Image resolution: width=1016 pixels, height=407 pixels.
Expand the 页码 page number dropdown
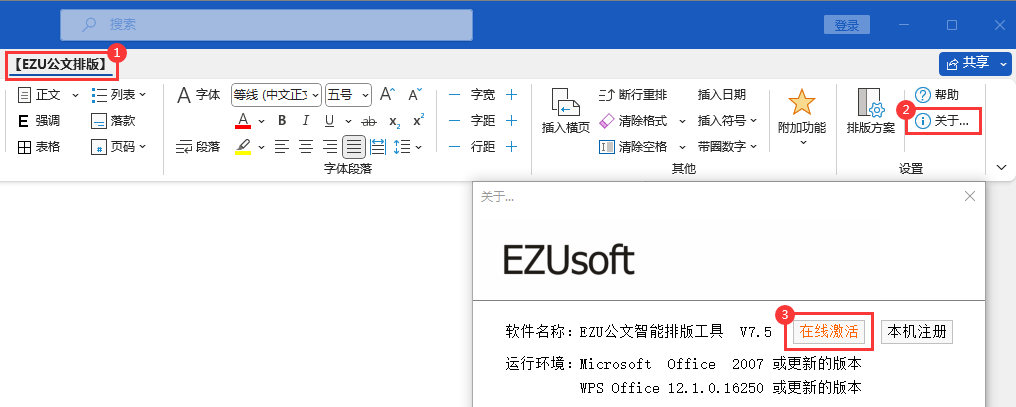click(119, 147)
